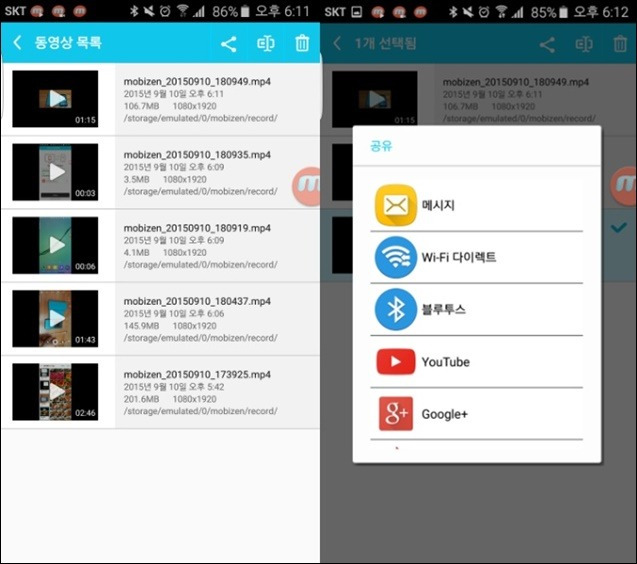Play video thumbnail with duration 01:15 in left list
Viewport: 637px width, 564px height.
pyautogui.click(x=55, y=99)
